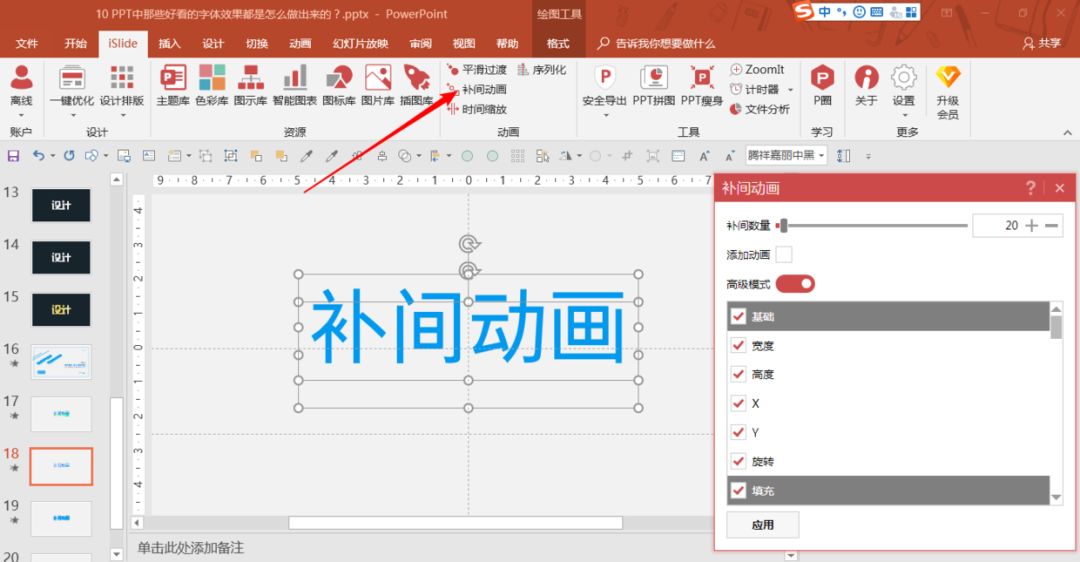This screenshot has width=1080, height=562.
Task: Click the Redo icon in quick access toolbar
Action: pos(69,156)
